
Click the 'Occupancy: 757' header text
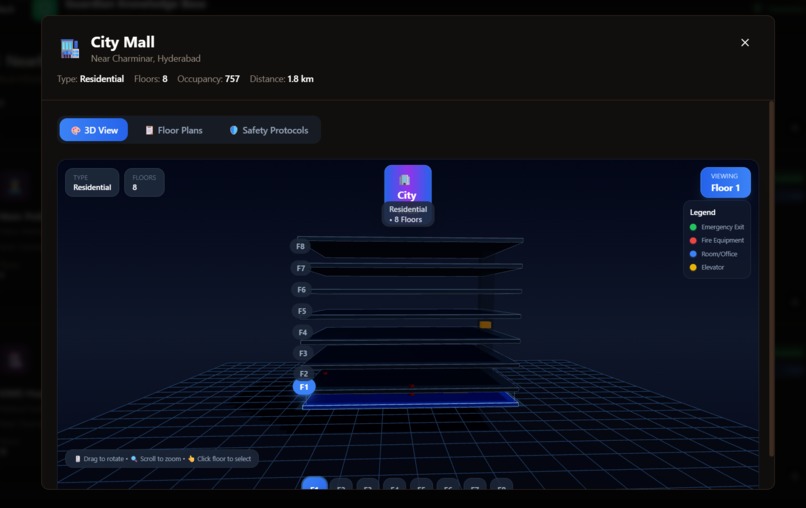click(208, 79)
